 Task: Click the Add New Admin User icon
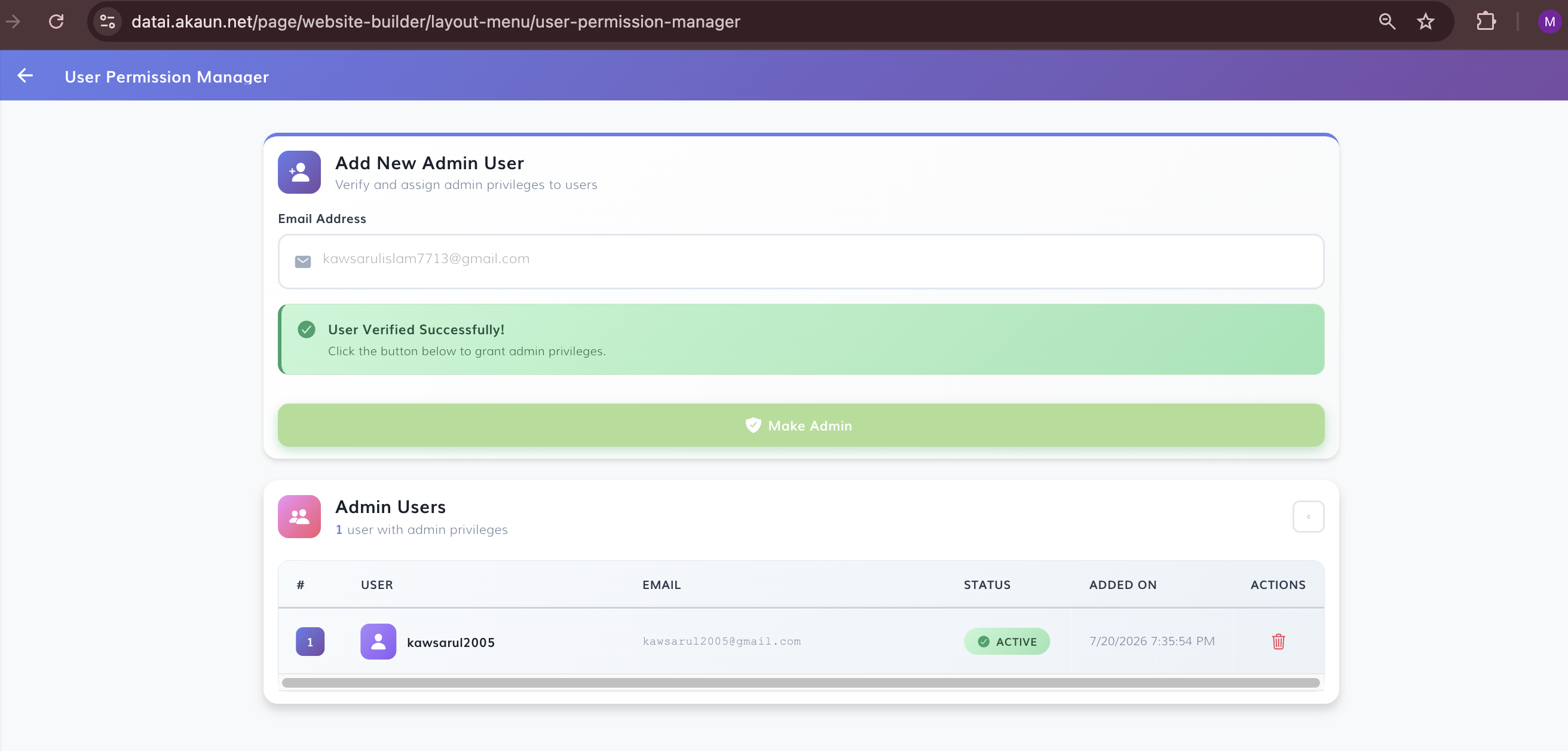click(x=299, y=172)
